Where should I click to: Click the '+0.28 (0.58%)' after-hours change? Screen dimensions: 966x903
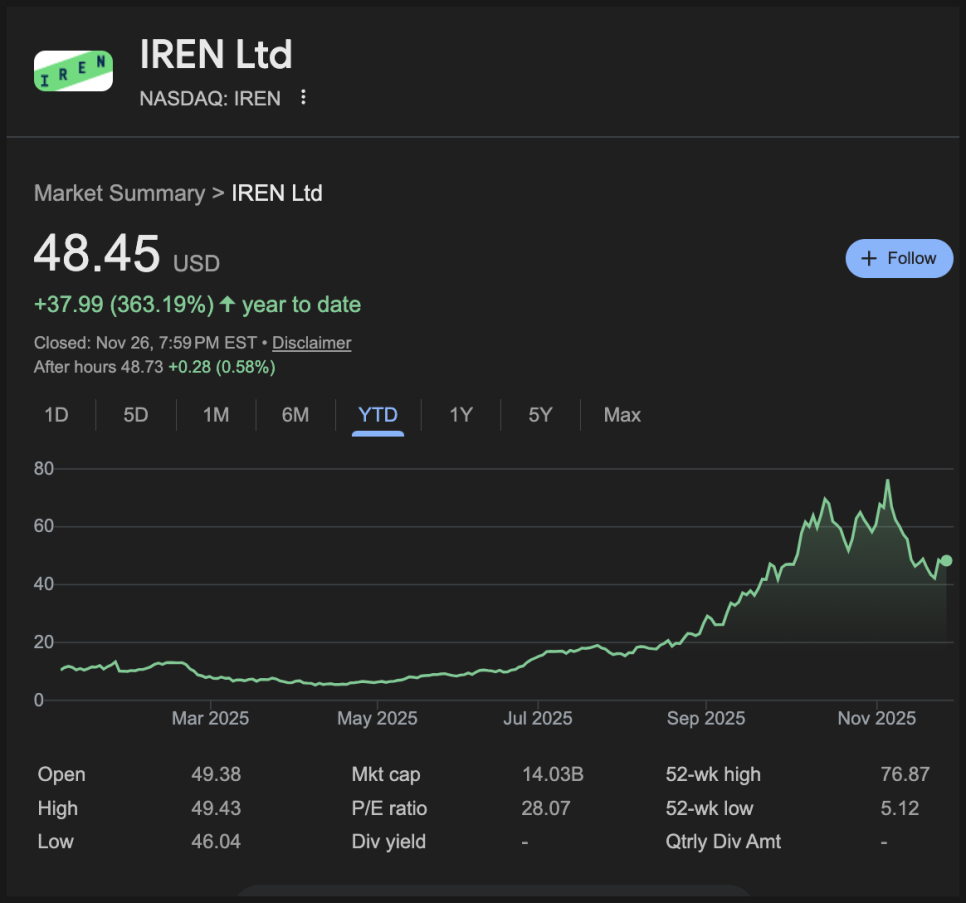point(222,367)
